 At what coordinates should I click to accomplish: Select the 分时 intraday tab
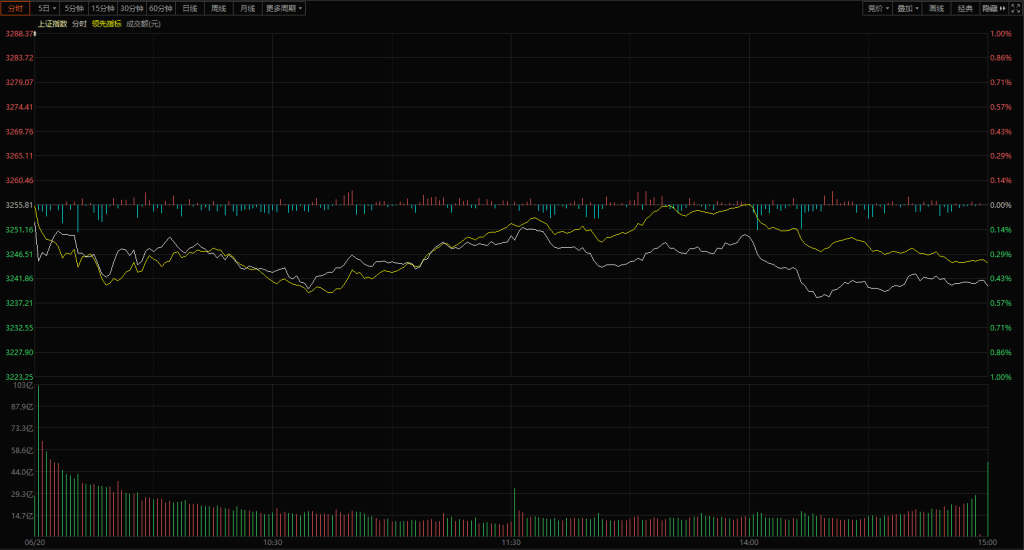click(x=16, y=8)
